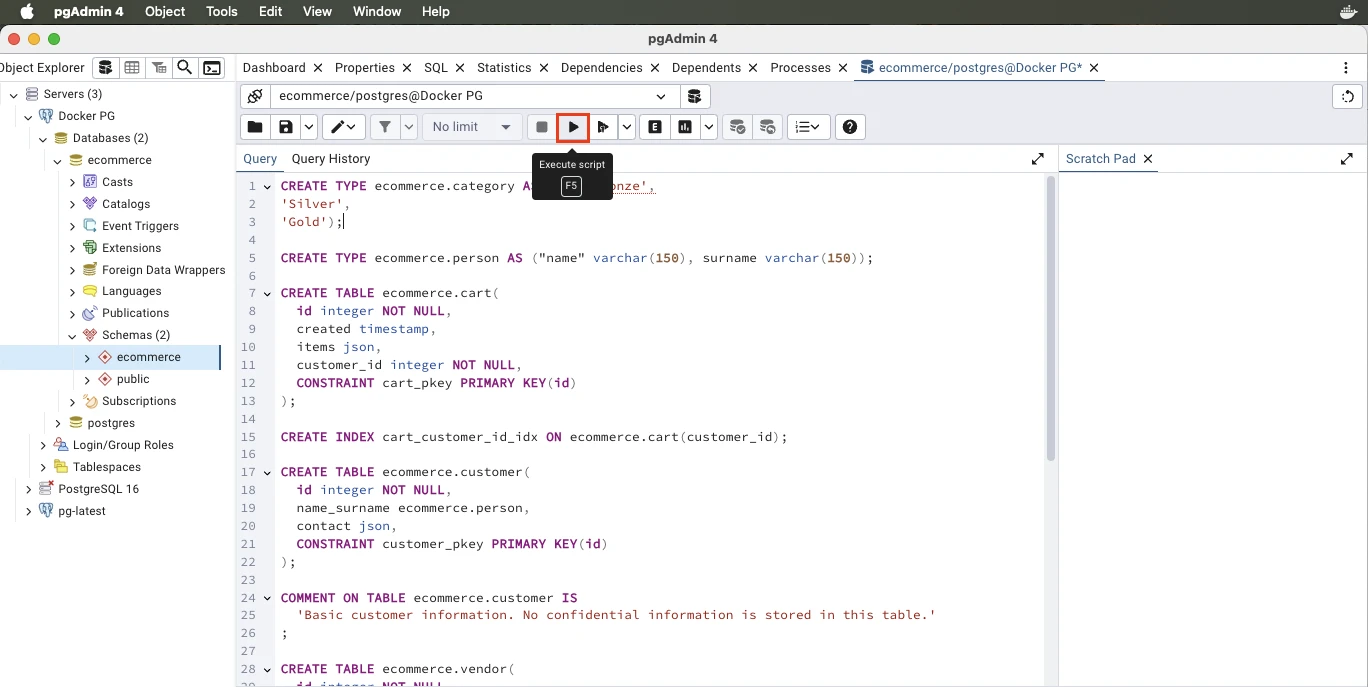Click the Docker whale icon in menu bar

click(1347, 12)
